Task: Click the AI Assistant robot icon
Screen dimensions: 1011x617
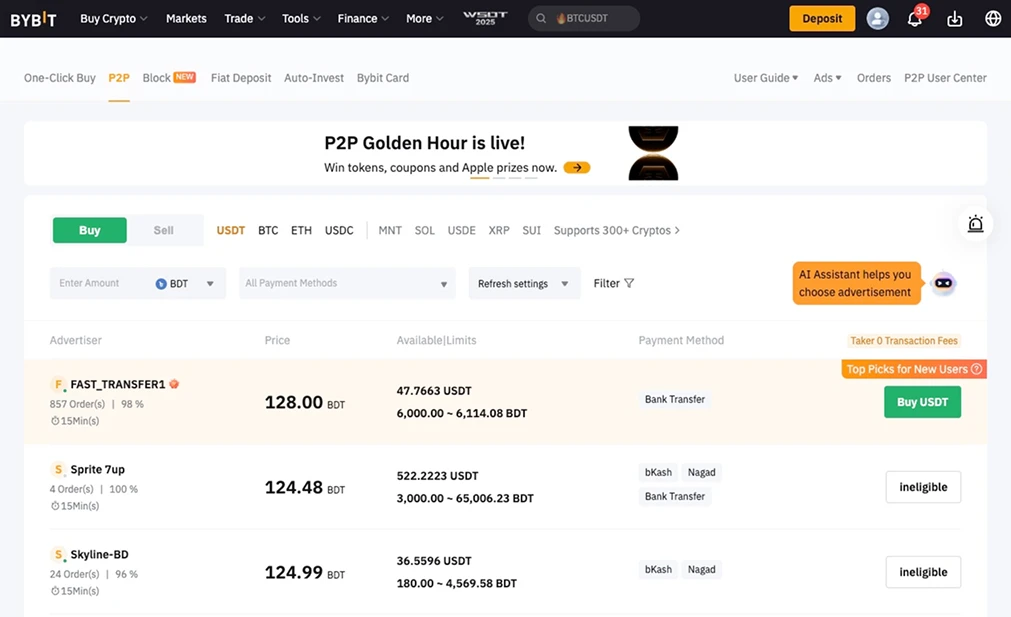Action: [943, 283]
